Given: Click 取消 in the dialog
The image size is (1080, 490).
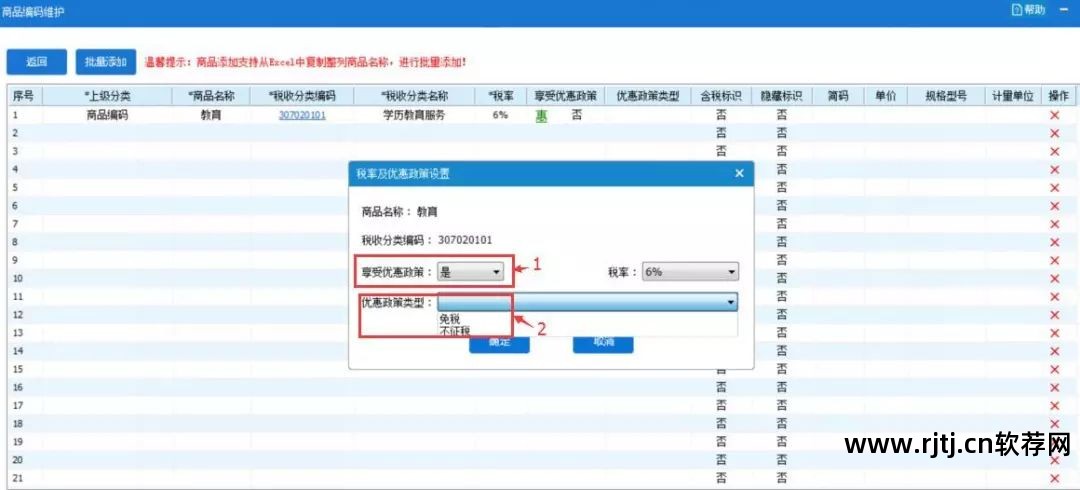Looking at the screenshot, I should tap(603, 343).
